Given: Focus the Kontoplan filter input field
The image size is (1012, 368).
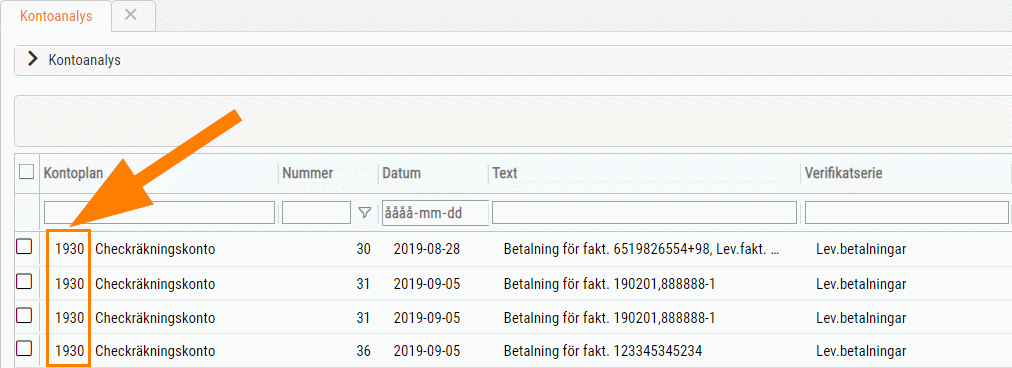Looking at the screenshot, I should [159, 212].
